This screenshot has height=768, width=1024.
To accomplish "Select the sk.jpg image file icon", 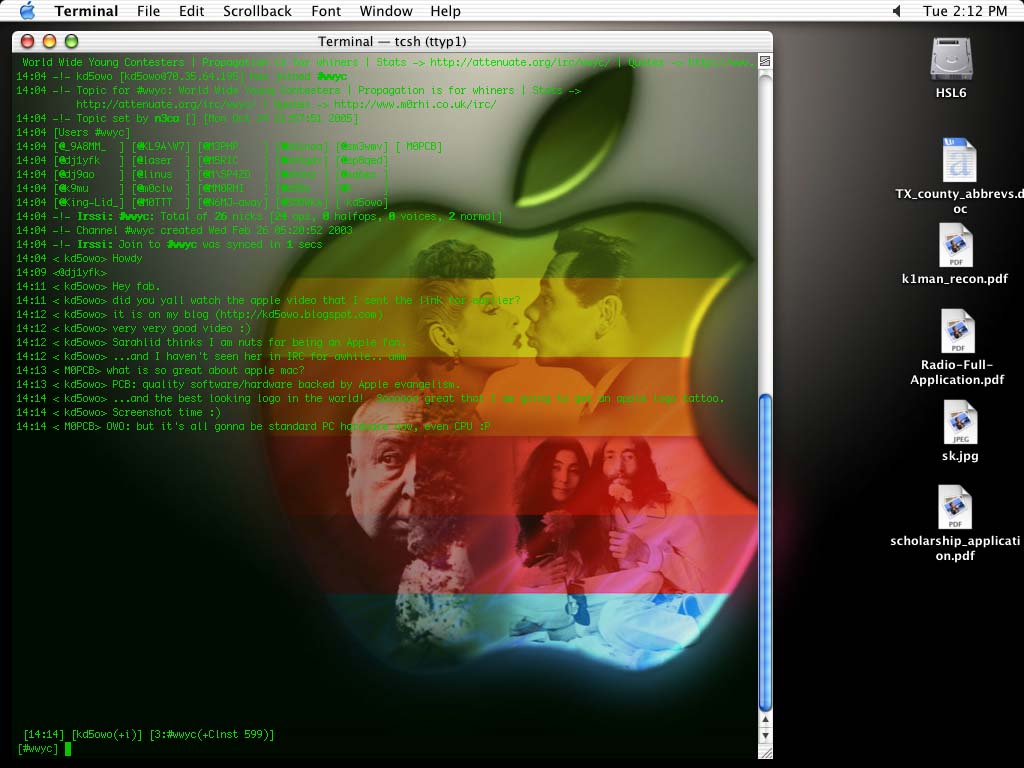I will point(960,422).
